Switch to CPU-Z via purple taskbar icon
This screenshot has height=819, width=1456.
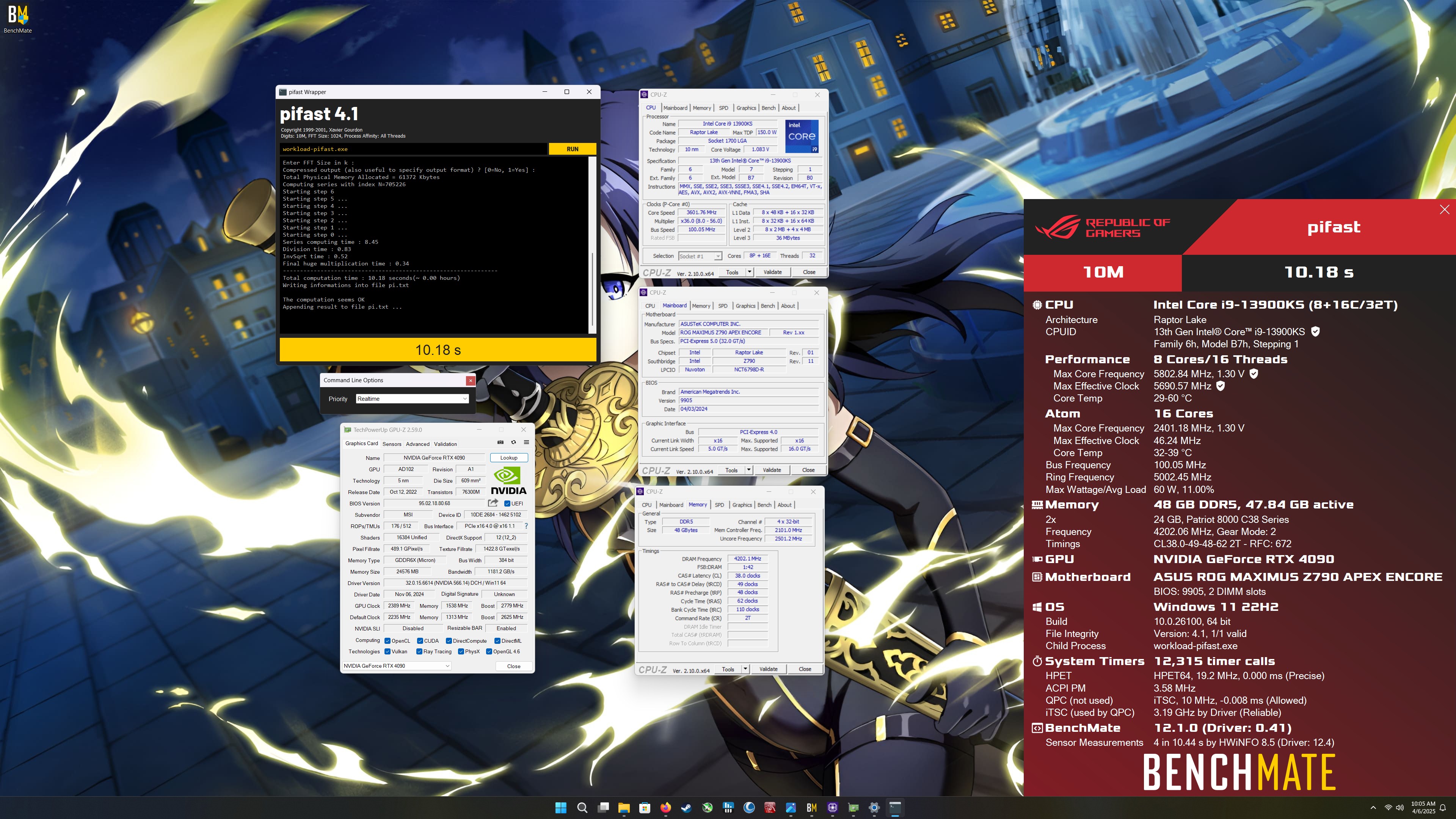pos(833,808)
